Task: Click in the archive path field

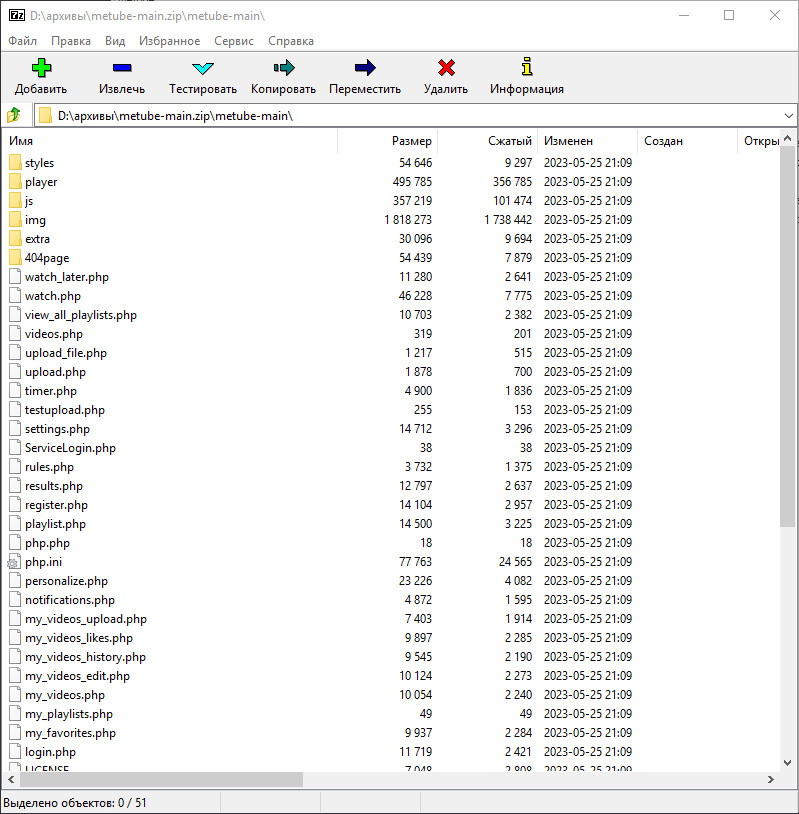Action: tap(400, 116)
